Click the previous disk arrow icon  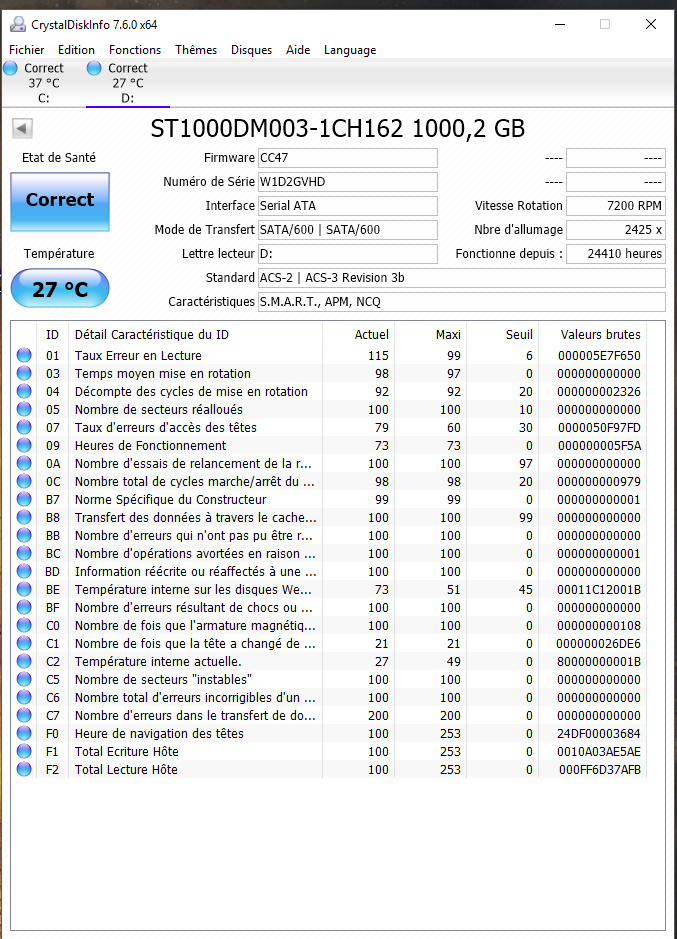point(22,128)
